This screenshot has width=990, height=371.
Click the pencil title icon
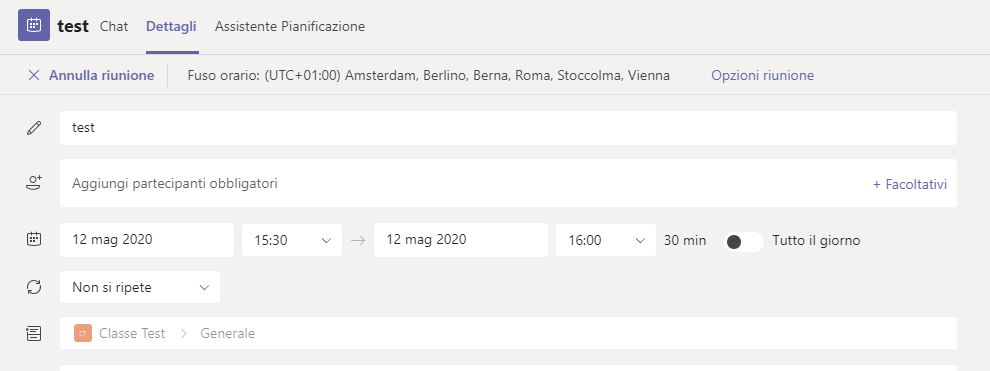[x=34, y=128]
